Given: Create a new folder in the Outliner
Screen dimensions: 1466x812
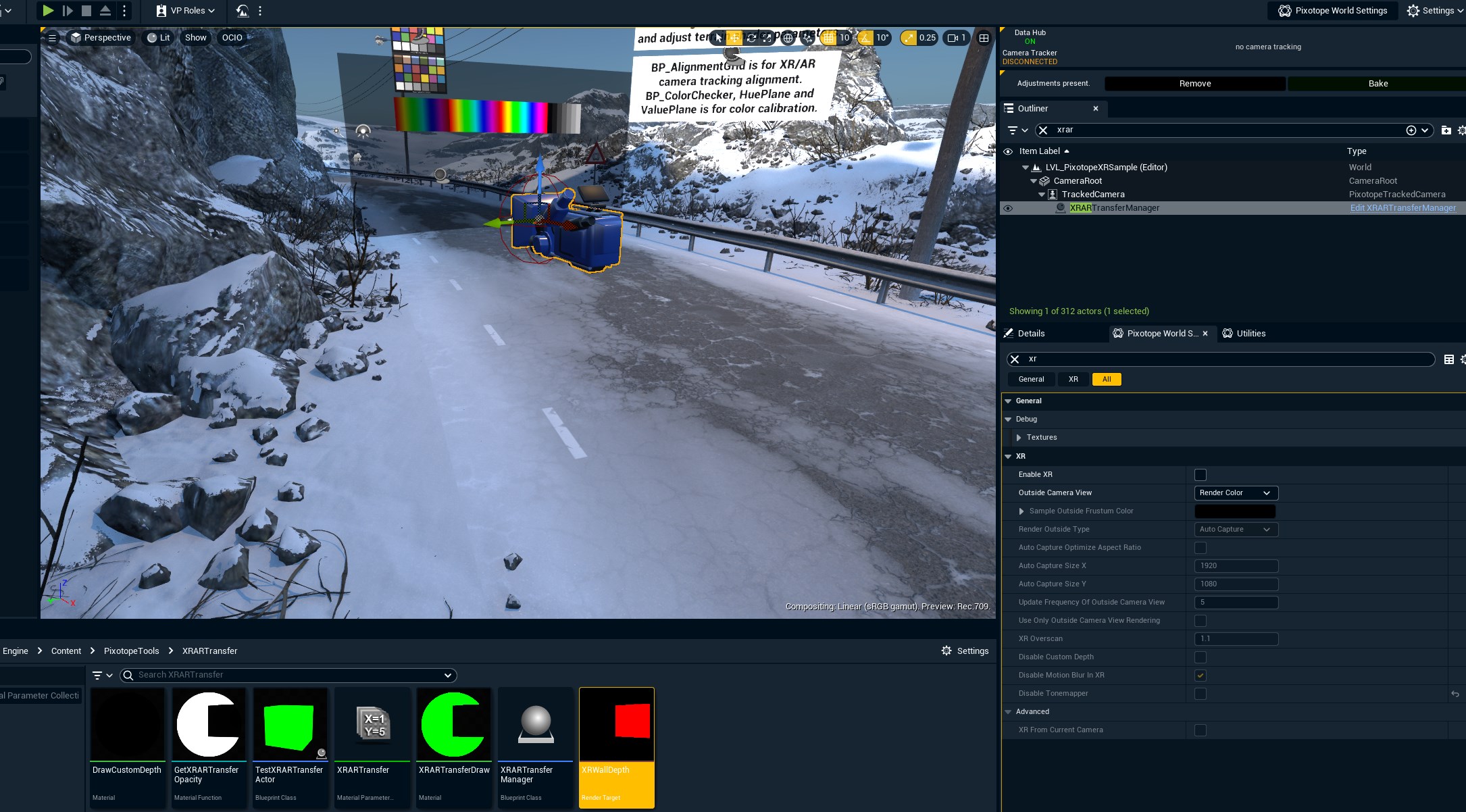Looking at the screenshot, I should coord(1446,130).
